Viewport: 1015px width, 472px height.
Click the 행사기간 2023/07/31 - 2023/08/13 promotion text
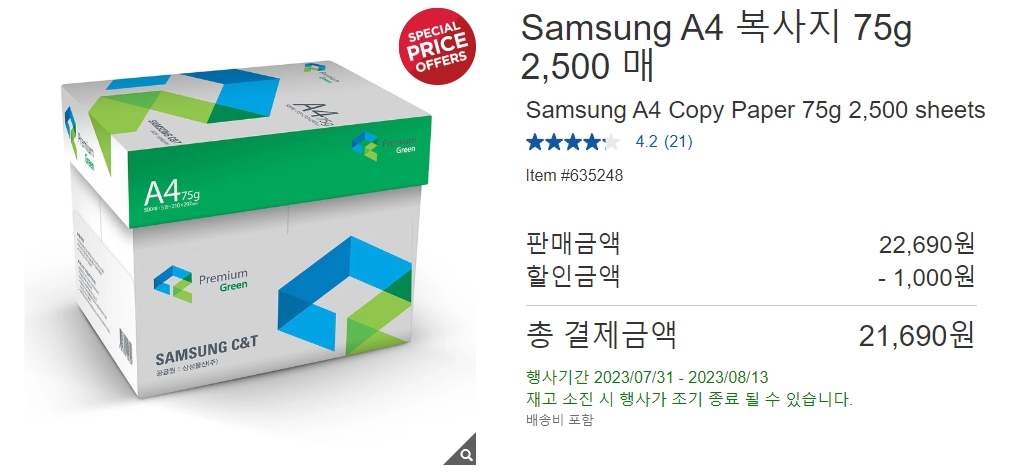point(647,377)
